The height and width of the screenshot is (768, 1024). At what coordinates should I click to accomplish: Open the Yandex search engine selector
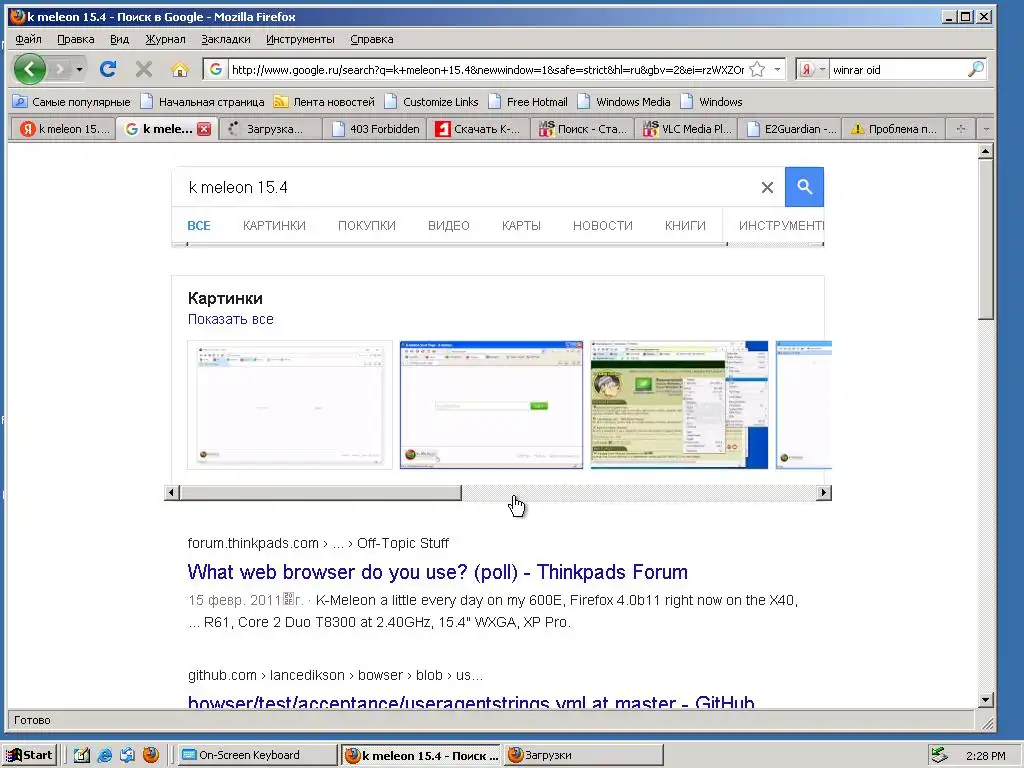(x=812, y=69)
